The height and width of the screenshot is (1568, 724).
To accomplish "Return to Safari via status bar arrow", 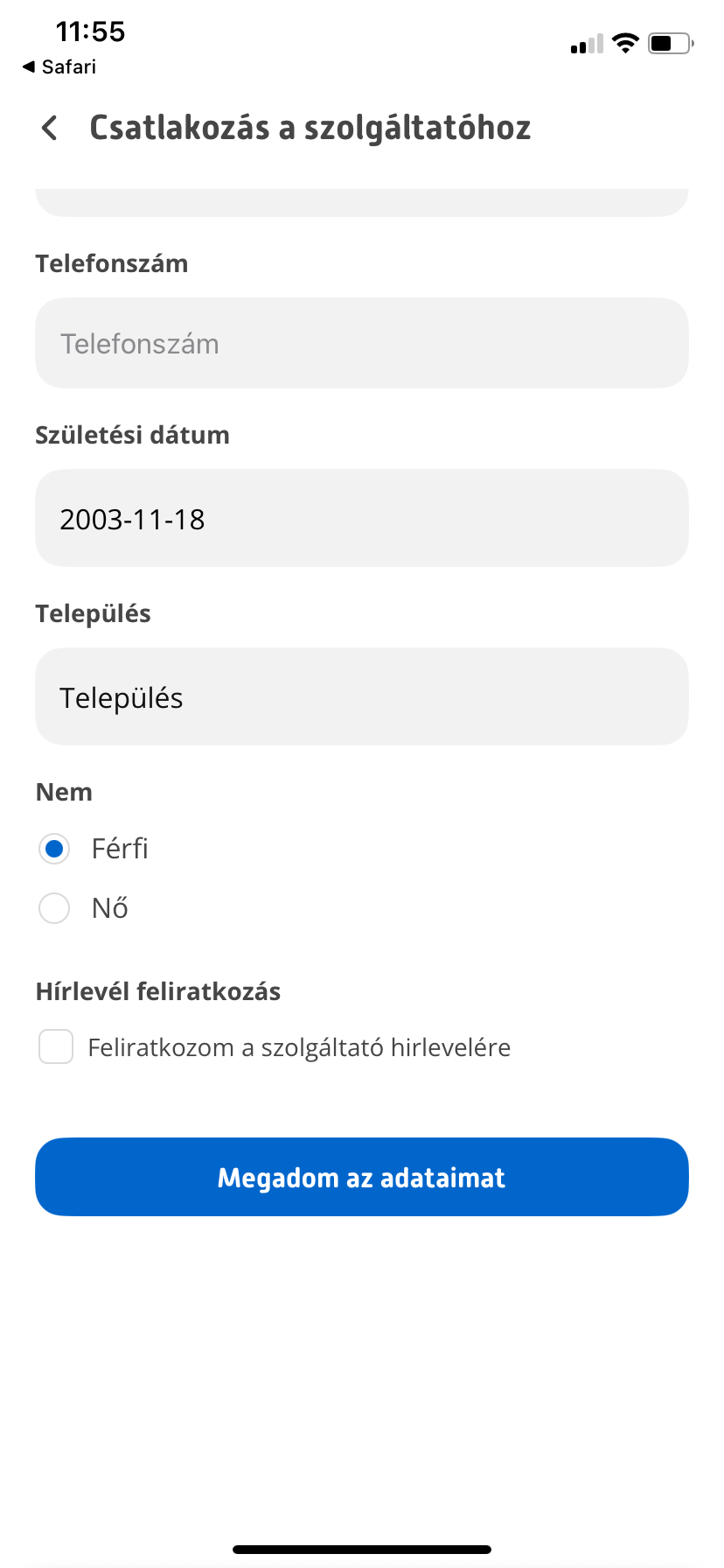I will 59,66.
